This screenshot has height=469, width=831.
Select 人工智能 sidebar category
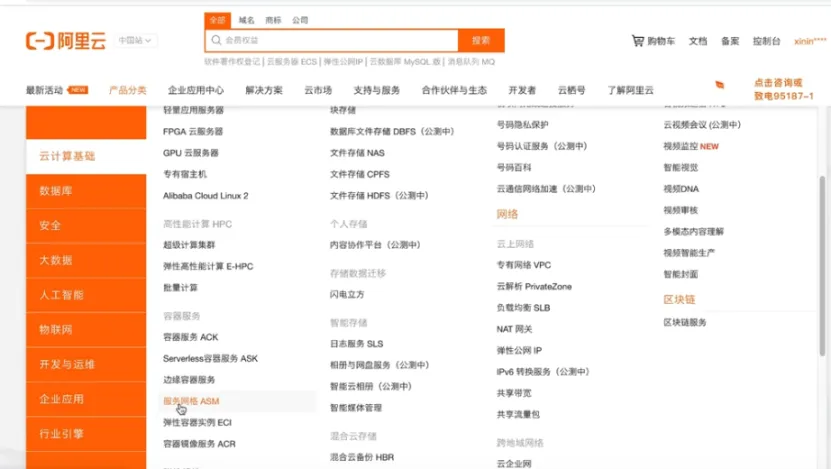[86, 295]
